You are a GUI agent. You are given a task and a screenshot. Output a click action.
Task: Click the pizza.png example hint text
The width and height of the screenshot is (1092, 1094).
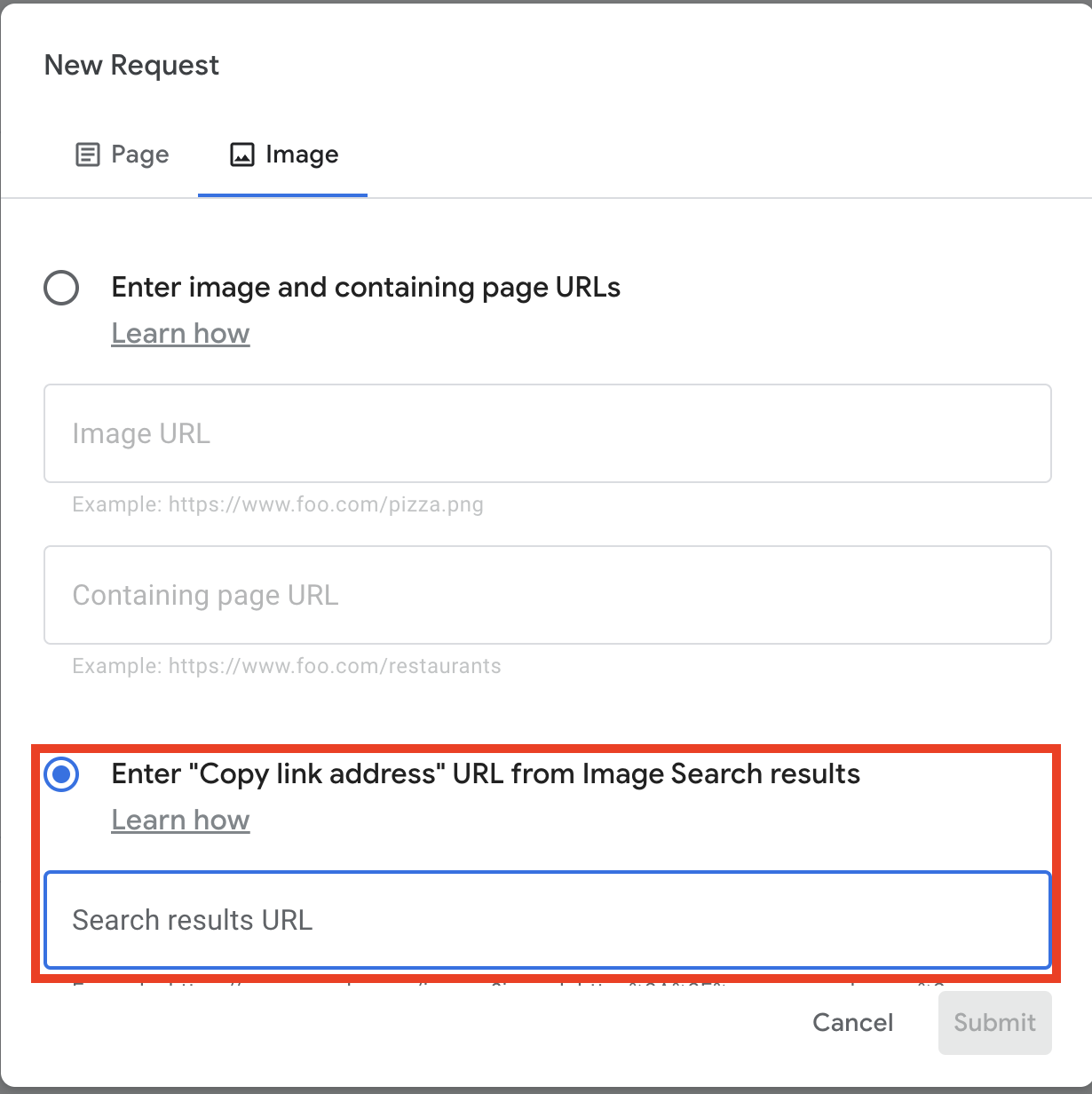tap(278, 505)
